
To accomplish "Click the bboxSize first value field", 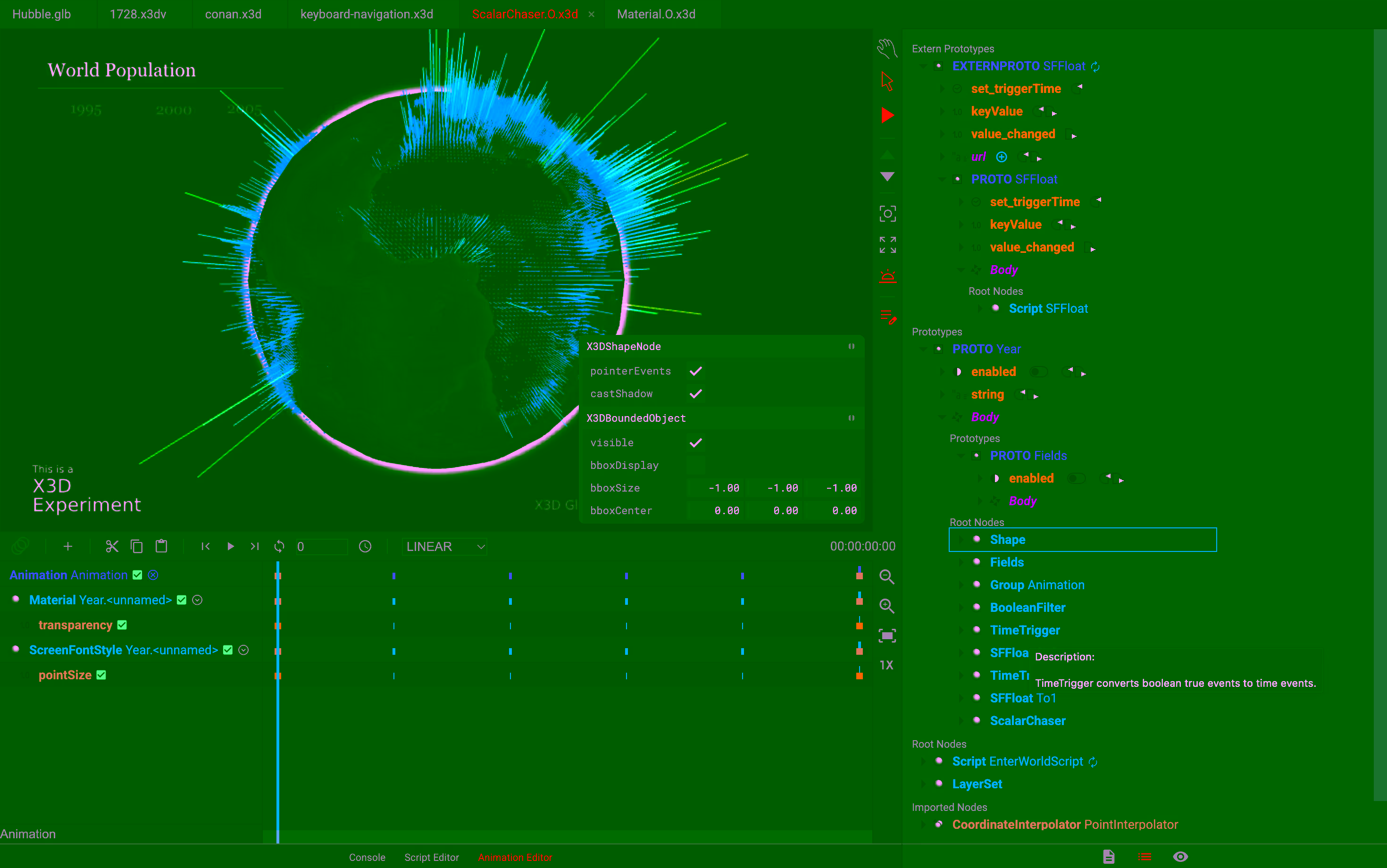I will (715, 488).
